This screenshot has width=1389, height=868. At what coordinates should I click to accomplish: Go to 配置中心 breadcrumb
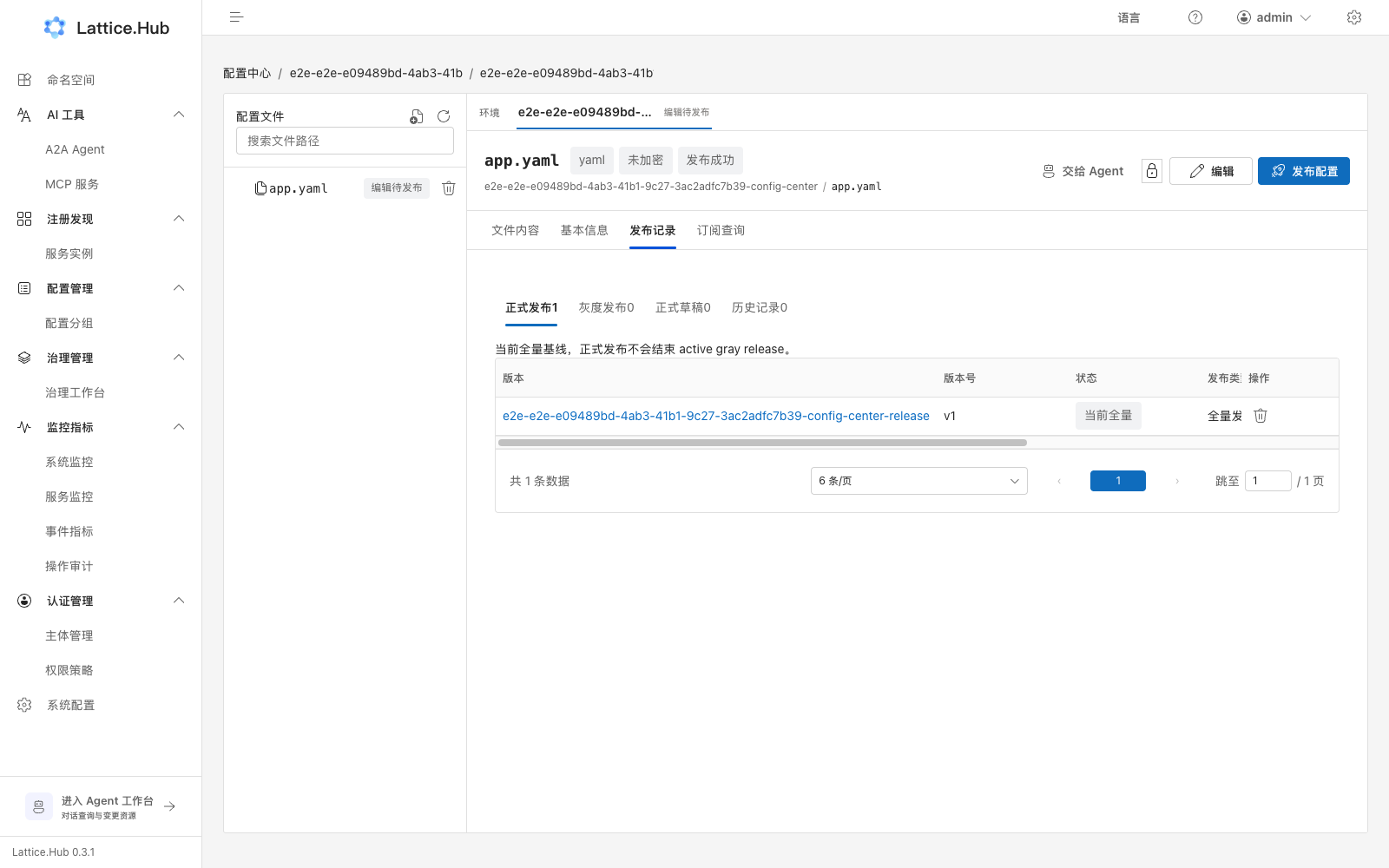(247, 73)
